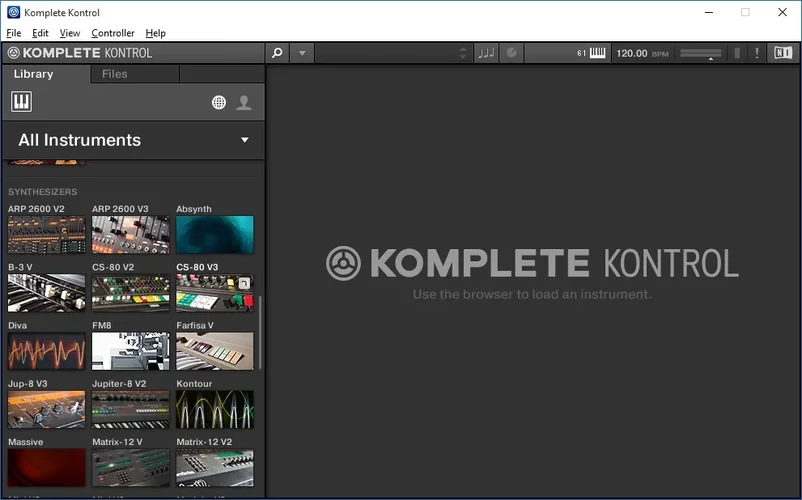Select the Matrix-12 V2 thumbnail
802x500 pixels.
tap(215, 467)
